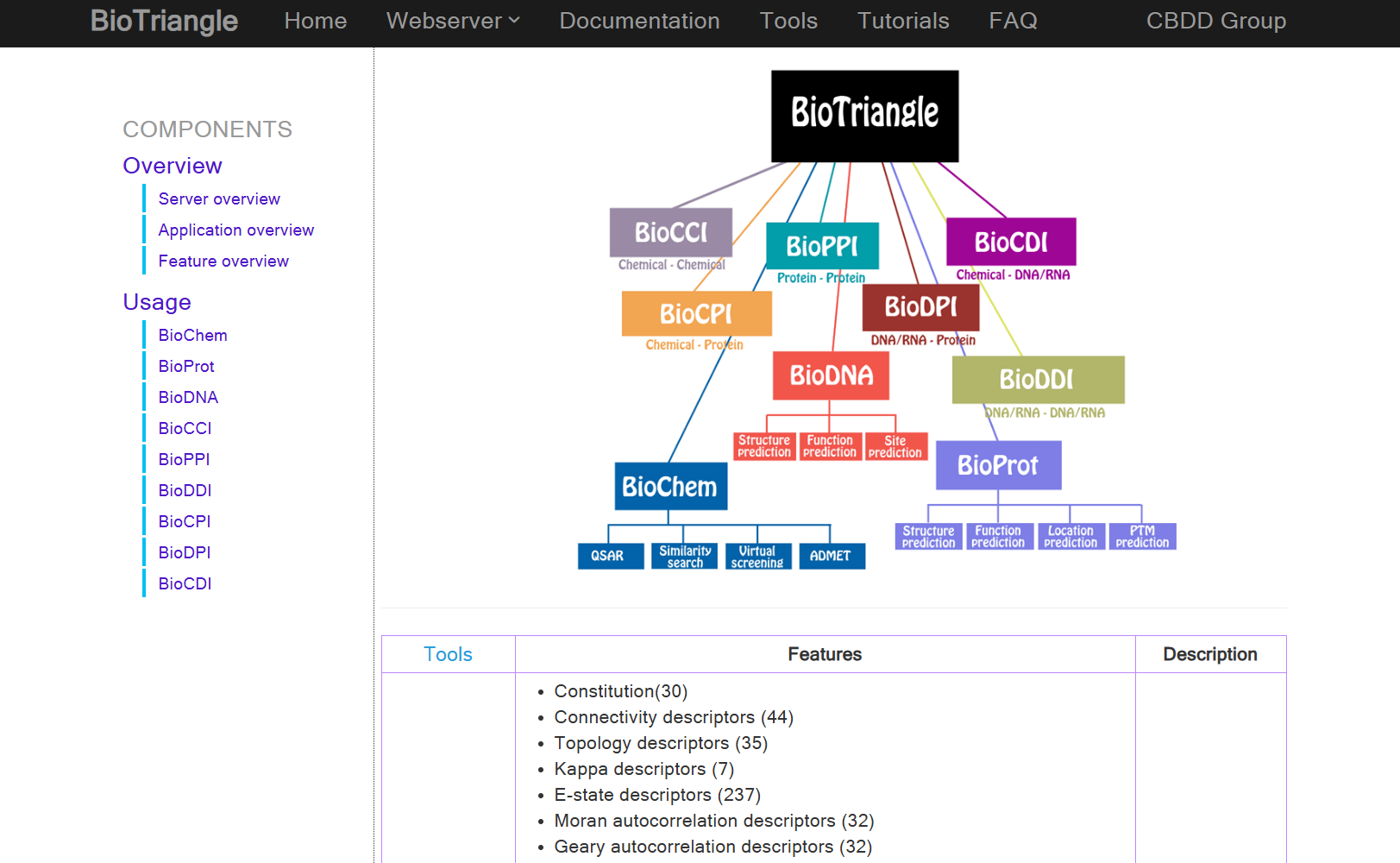1400x863 pixels.
Task: Go to the Home page
Action: click(x=316, y=21)
